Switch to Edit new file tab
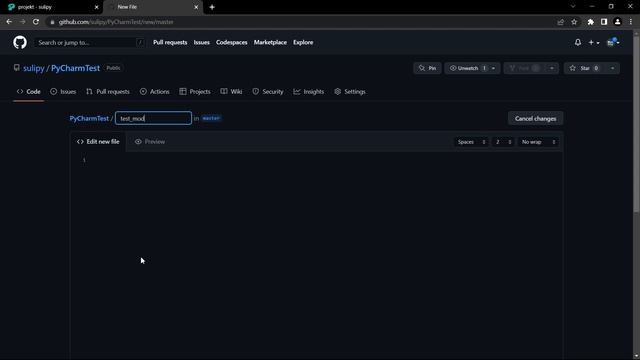 click(x=98, y=142)
